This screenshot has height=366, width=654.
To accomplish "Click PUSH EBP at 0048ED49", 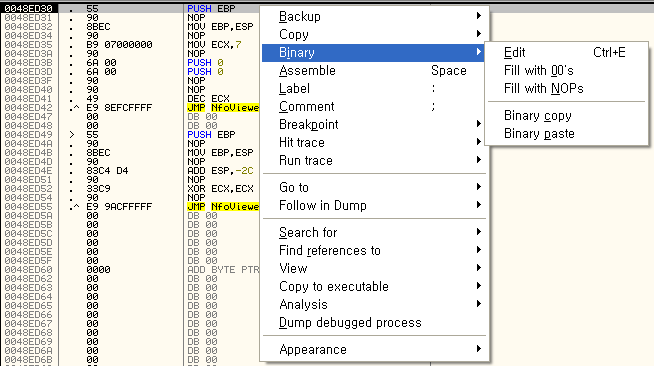I will point(211,135).
